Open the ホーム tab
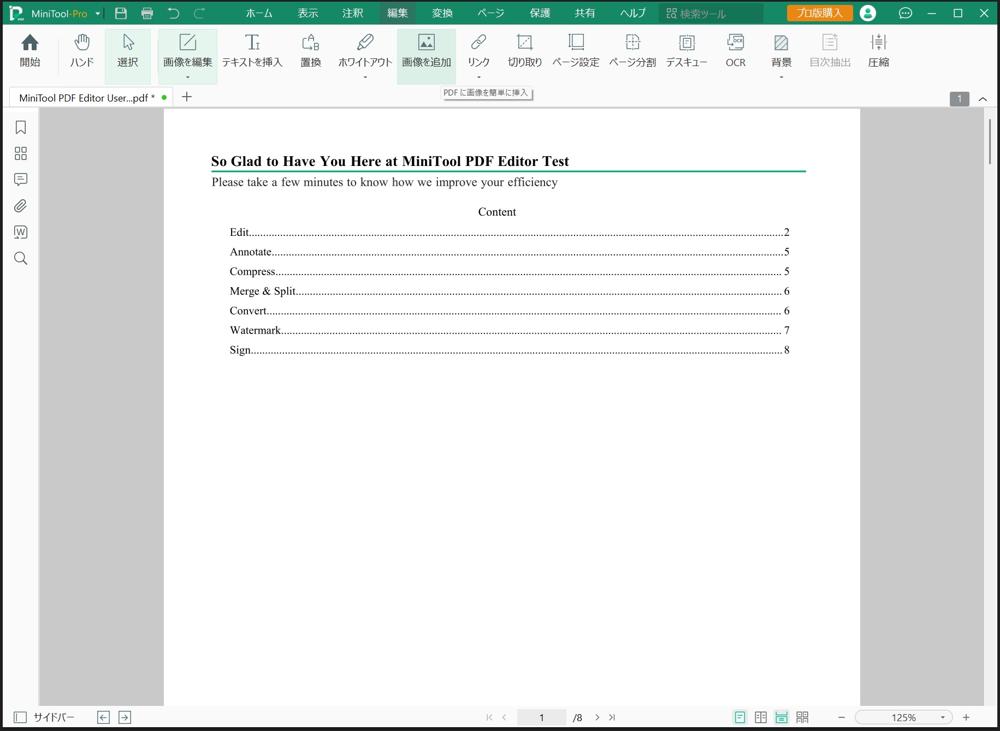 [x=259, y=13]
